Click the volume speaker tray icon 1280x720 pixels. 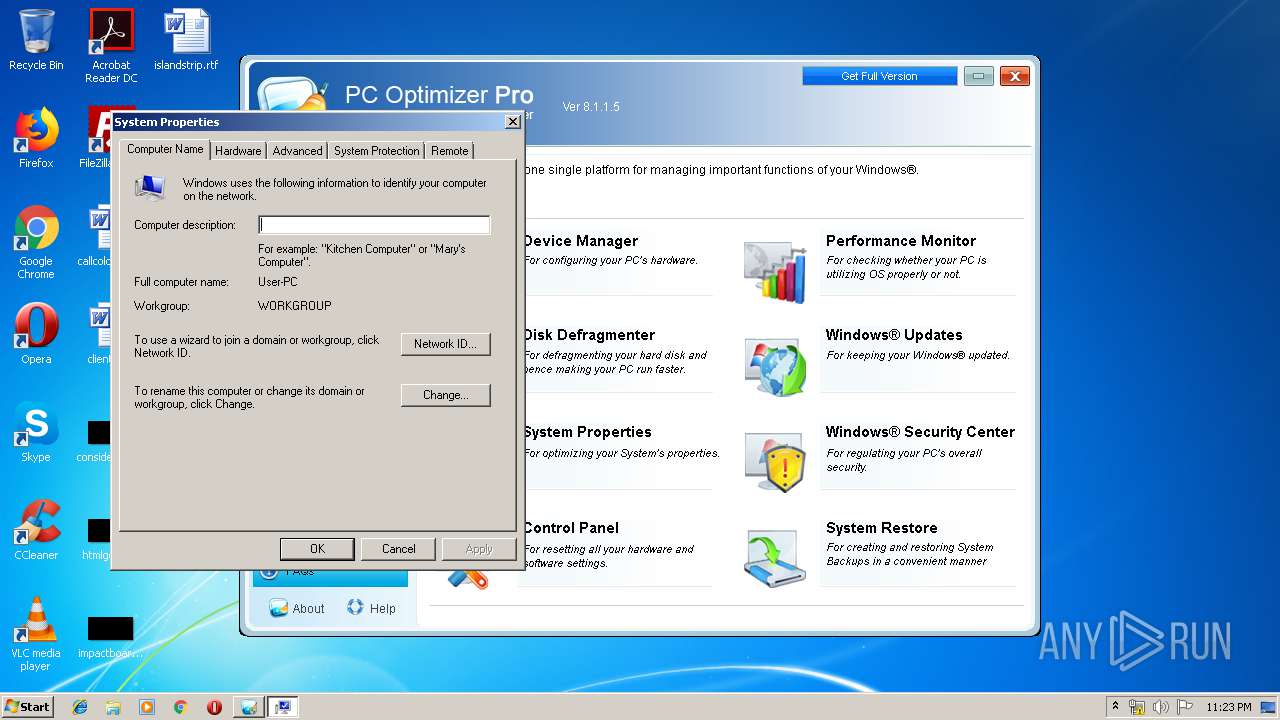pos(1161,707)
